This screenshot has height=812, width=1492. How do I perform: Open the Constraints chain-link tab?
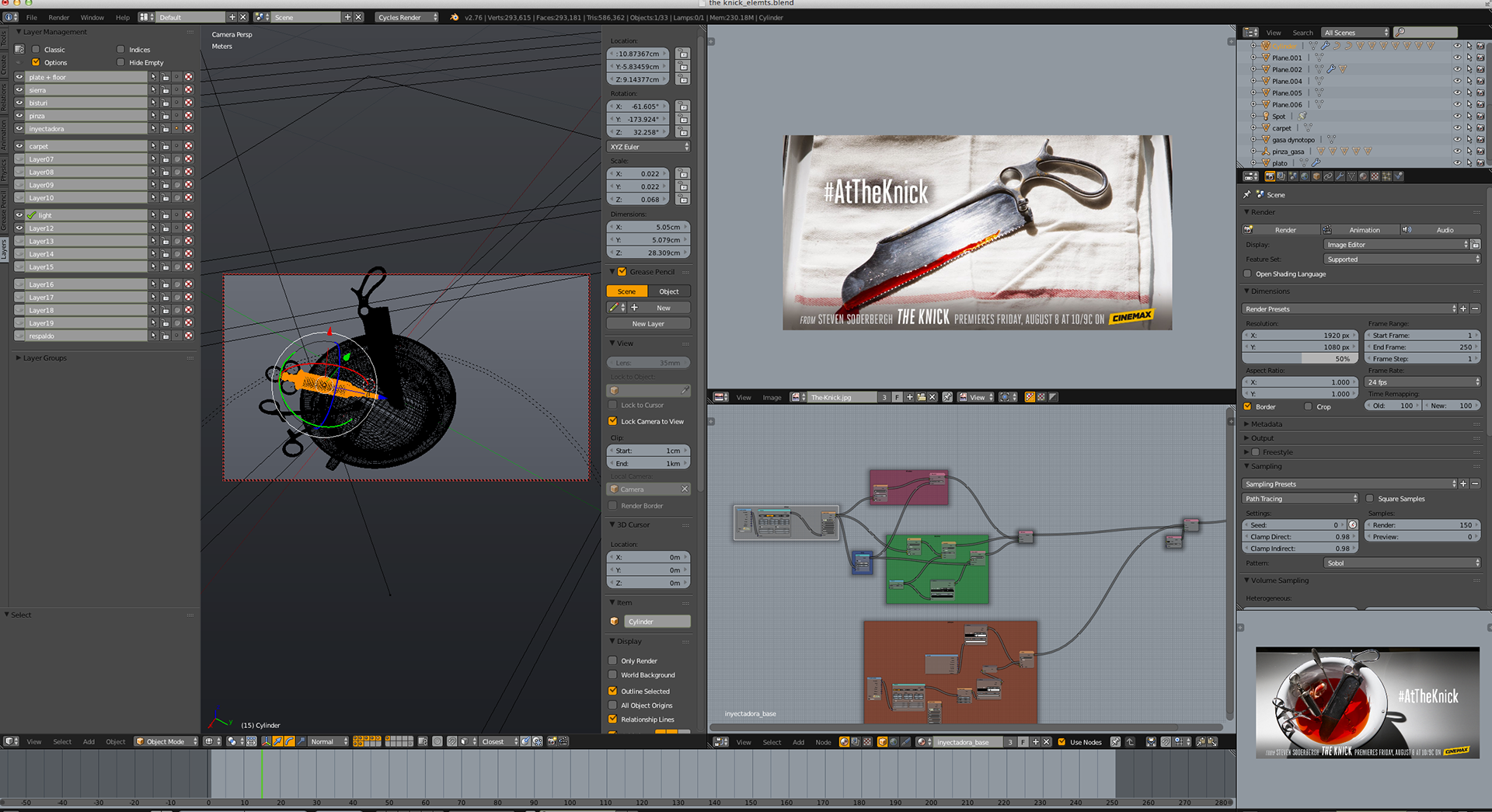[x=1328, y=176]
